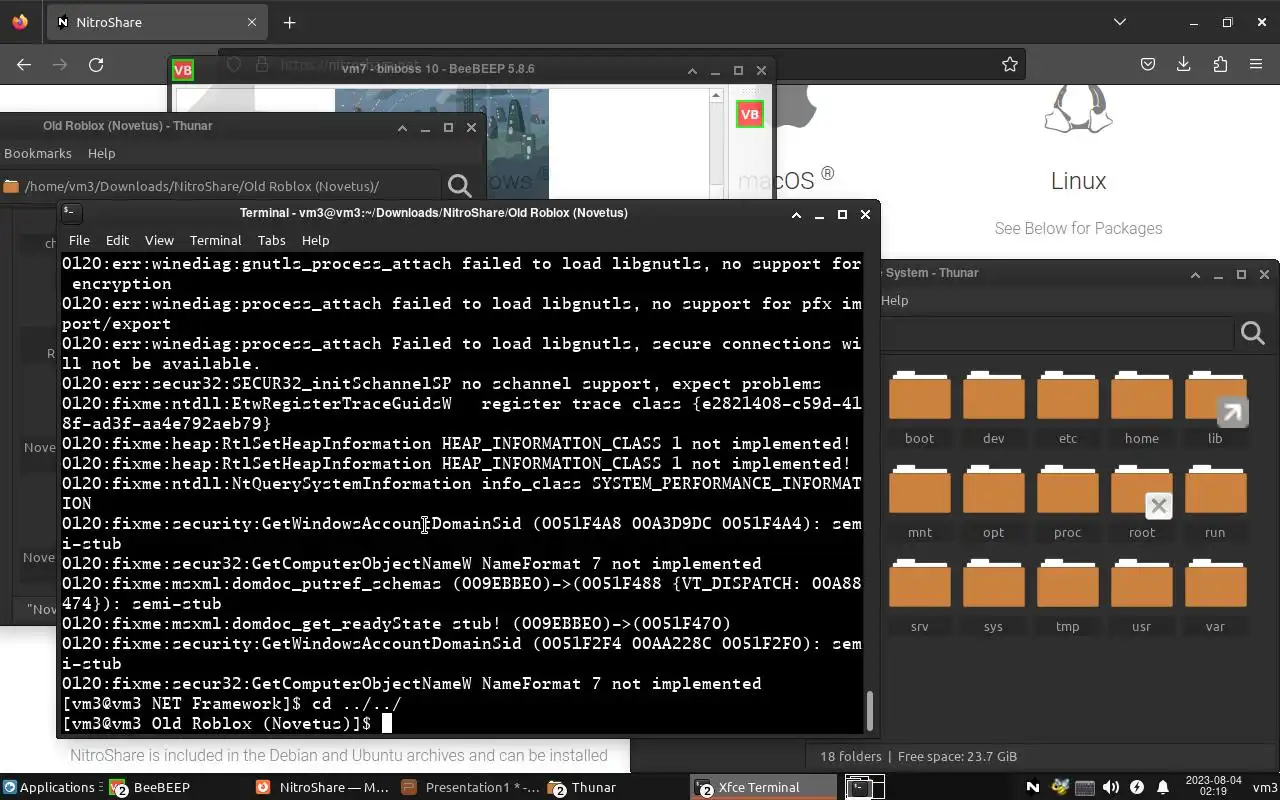
Task: Open the srv folder
Action: (x=919, y=598)
